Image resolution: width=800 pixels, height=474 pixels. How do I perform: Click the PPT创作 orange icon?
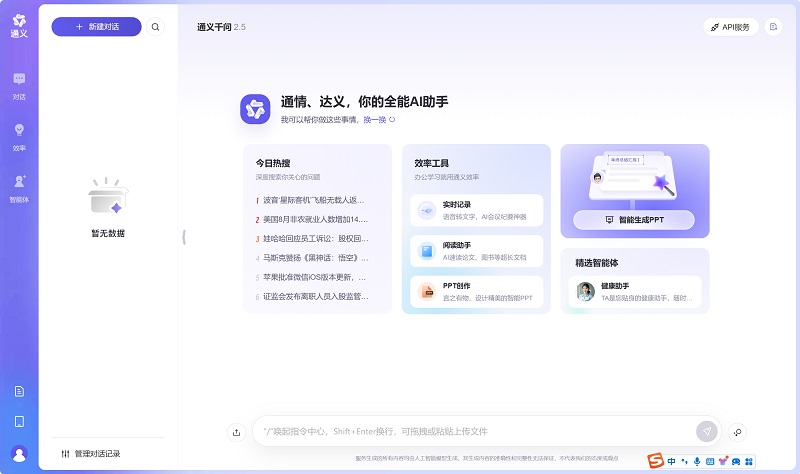[x=427, y=292]
